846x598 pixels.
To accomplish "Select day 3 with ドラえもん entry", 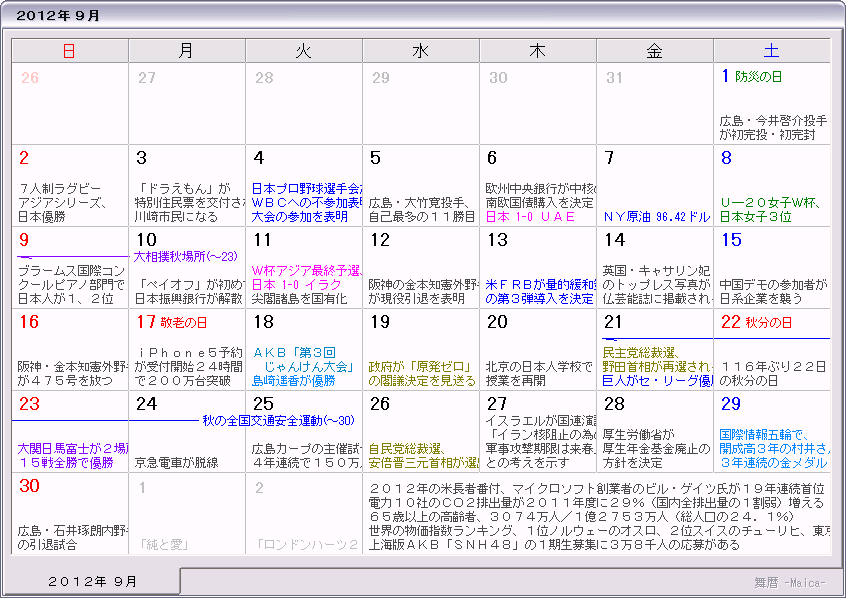I will click(187, 186).
